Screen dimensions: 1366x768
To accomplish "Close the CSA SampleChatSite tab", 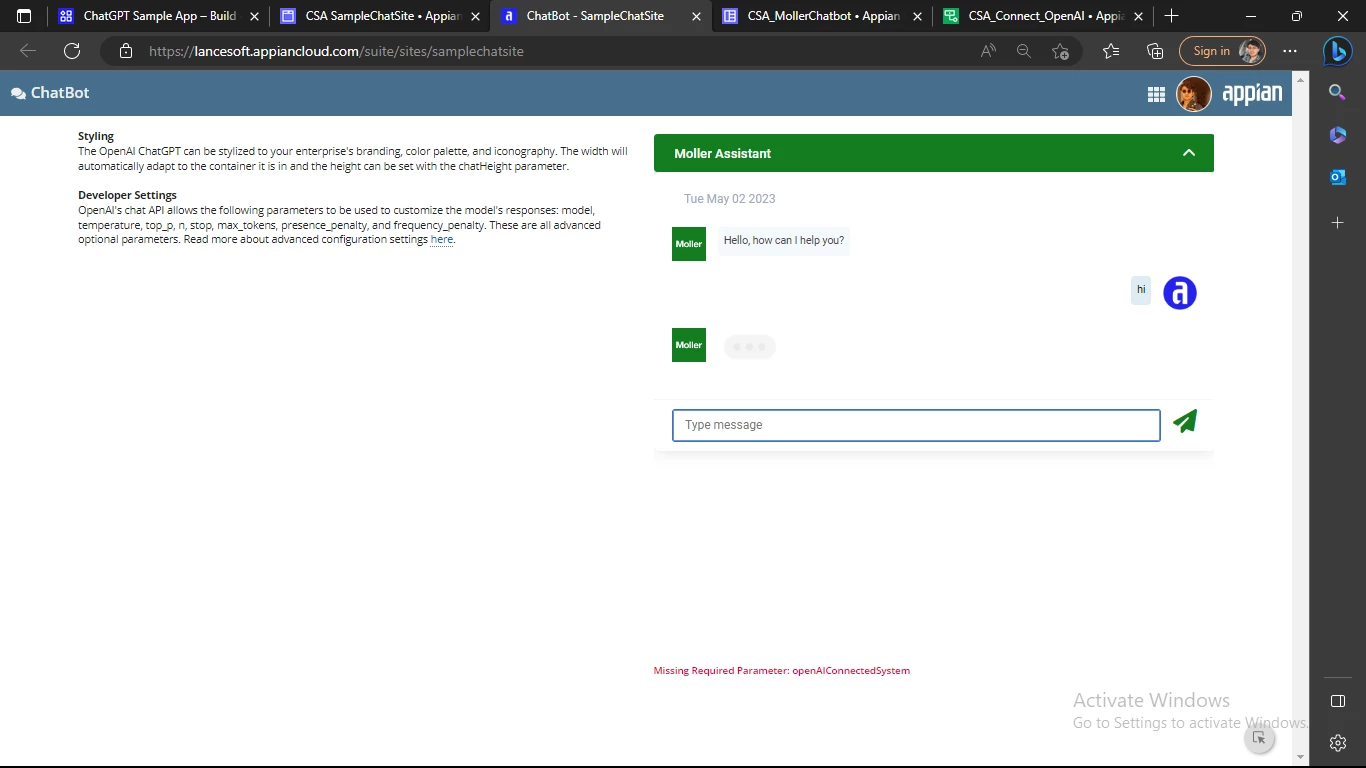I will [475, 16].
